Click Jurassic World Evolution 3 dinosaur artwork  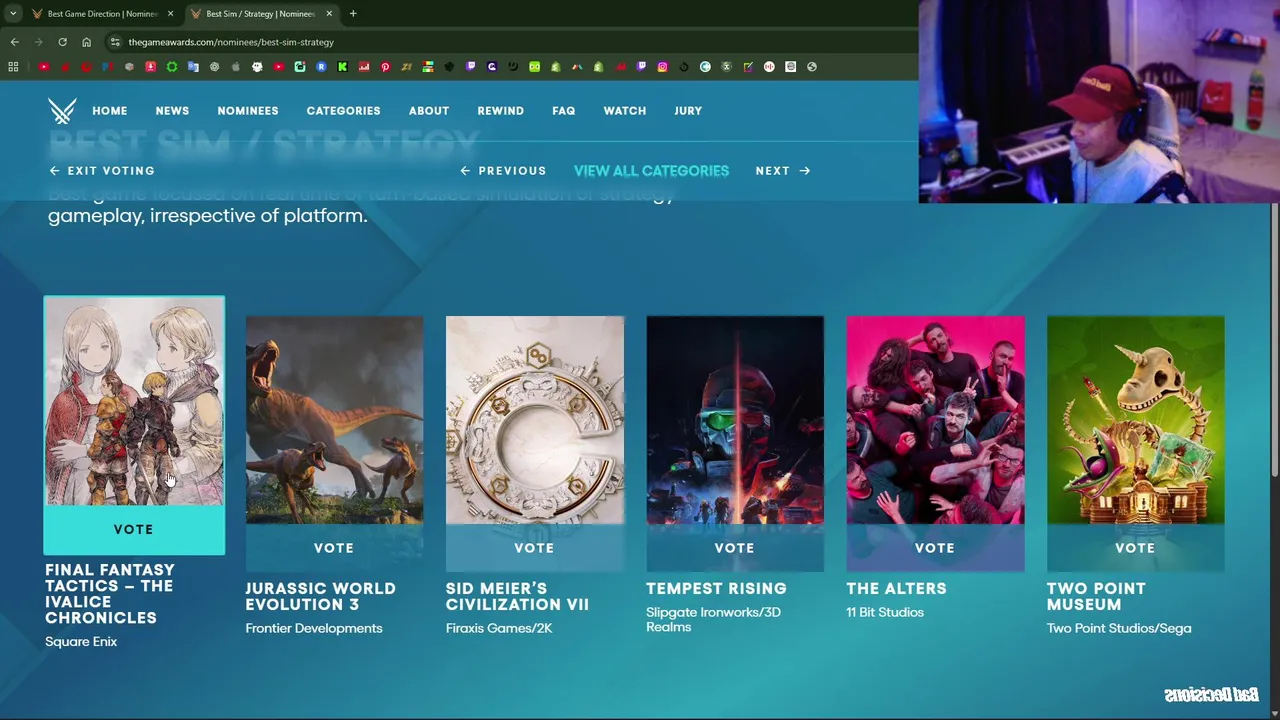(x=334, y=420)
